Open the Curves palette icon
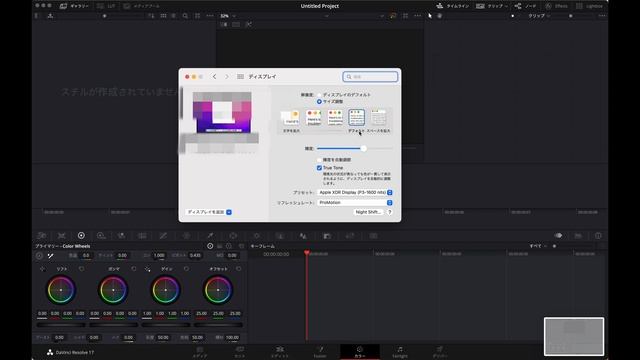 pos(163,236)
